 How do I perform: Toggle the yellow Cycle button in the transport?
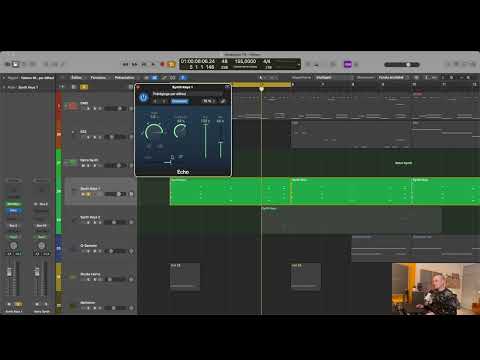[171, 64]
